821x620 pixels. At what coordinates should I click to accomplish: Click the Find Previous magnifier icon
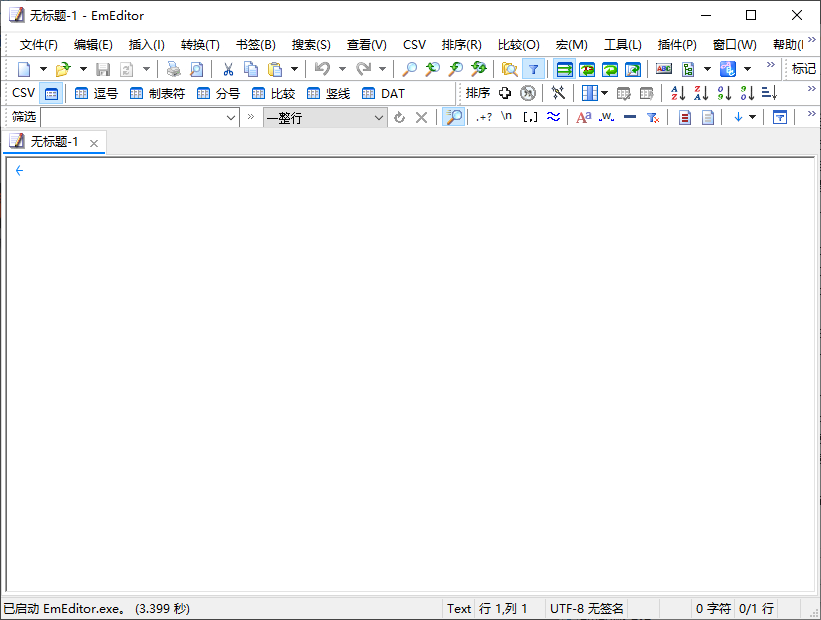coord(432,69)
